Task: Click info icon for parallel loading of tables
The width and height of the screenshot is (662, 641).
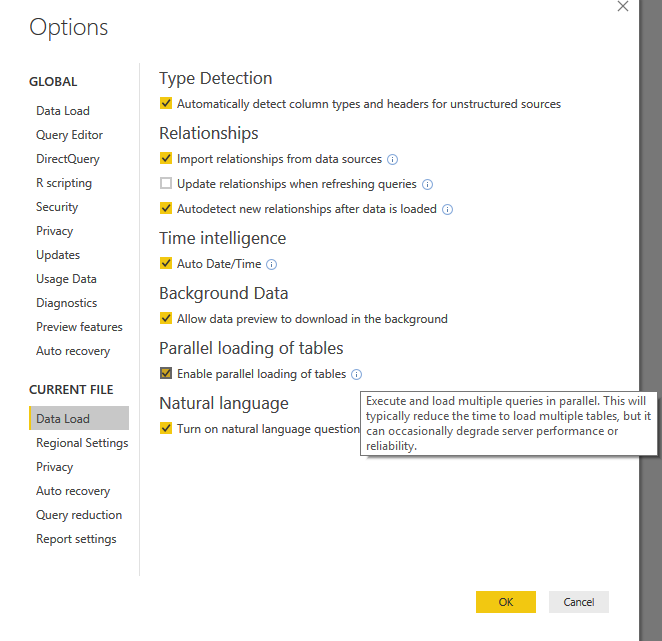Action: coord(356,375)
